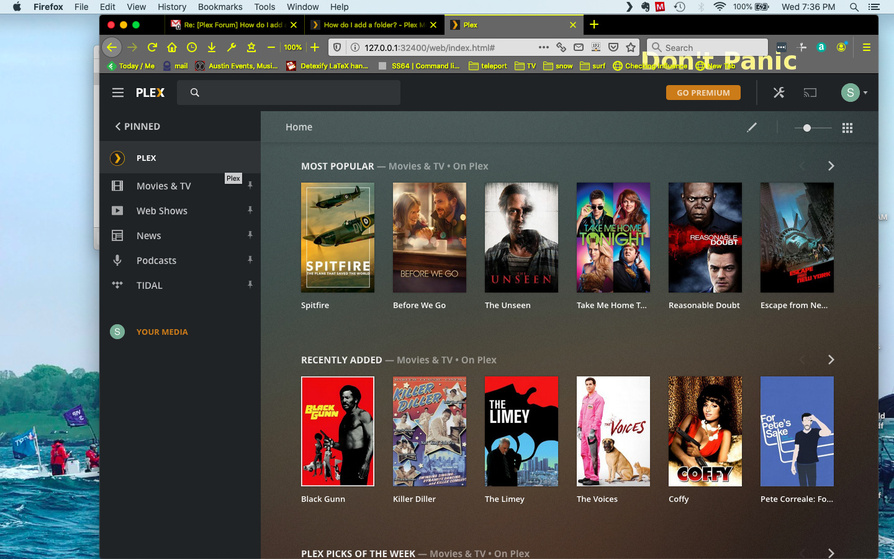Bookmark this page with star icon
Image resolution: width=894 pixels, height=559 pixels.
[x=631, y=47]
